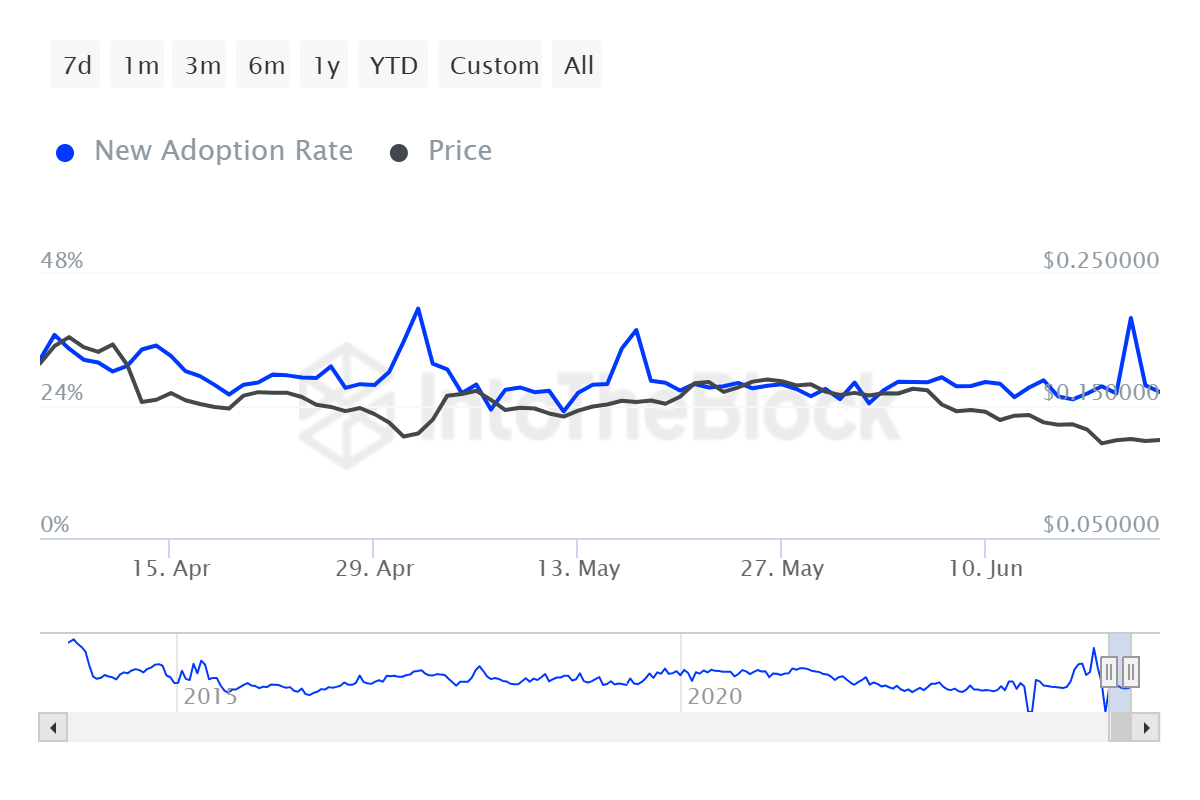Switch the chart to 1m range
This screenshot has height=800, width=1200.
tap(141, 66)
